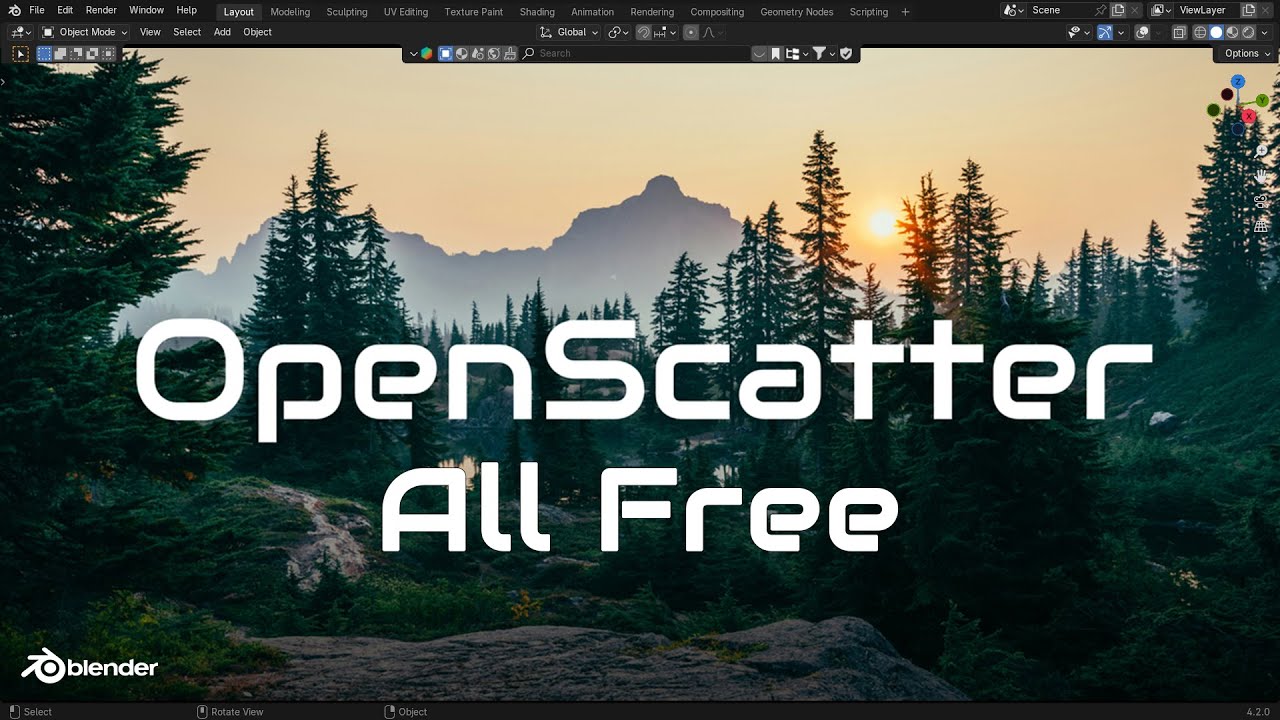Add a new view layer icon
Image resolution: width=1280 pixels, height=720 pixels.
[x=1248, y=10]
